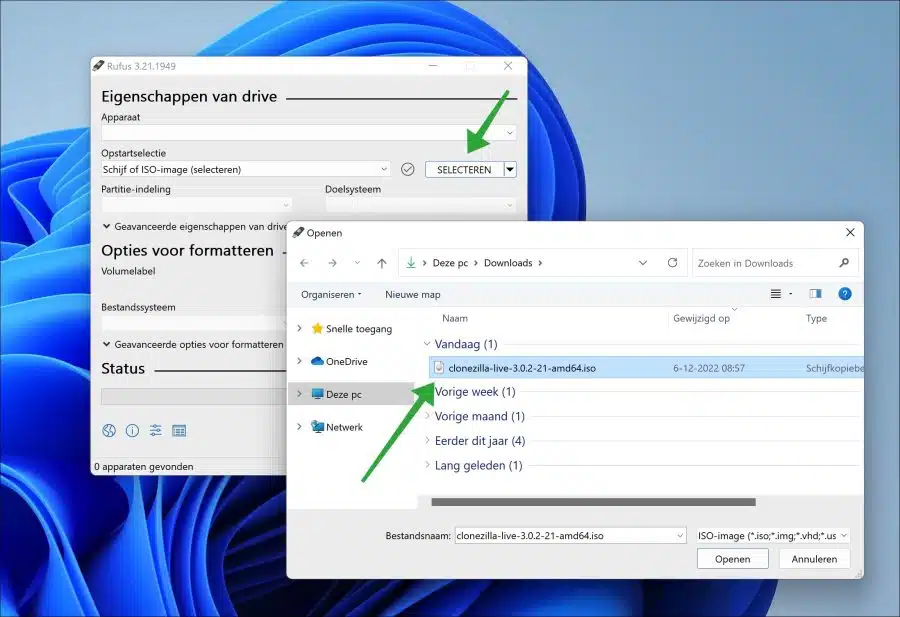Screen dimensions: 900x617
Task: Expand the OneDrive tree node
Action: (x=300, y=361)
